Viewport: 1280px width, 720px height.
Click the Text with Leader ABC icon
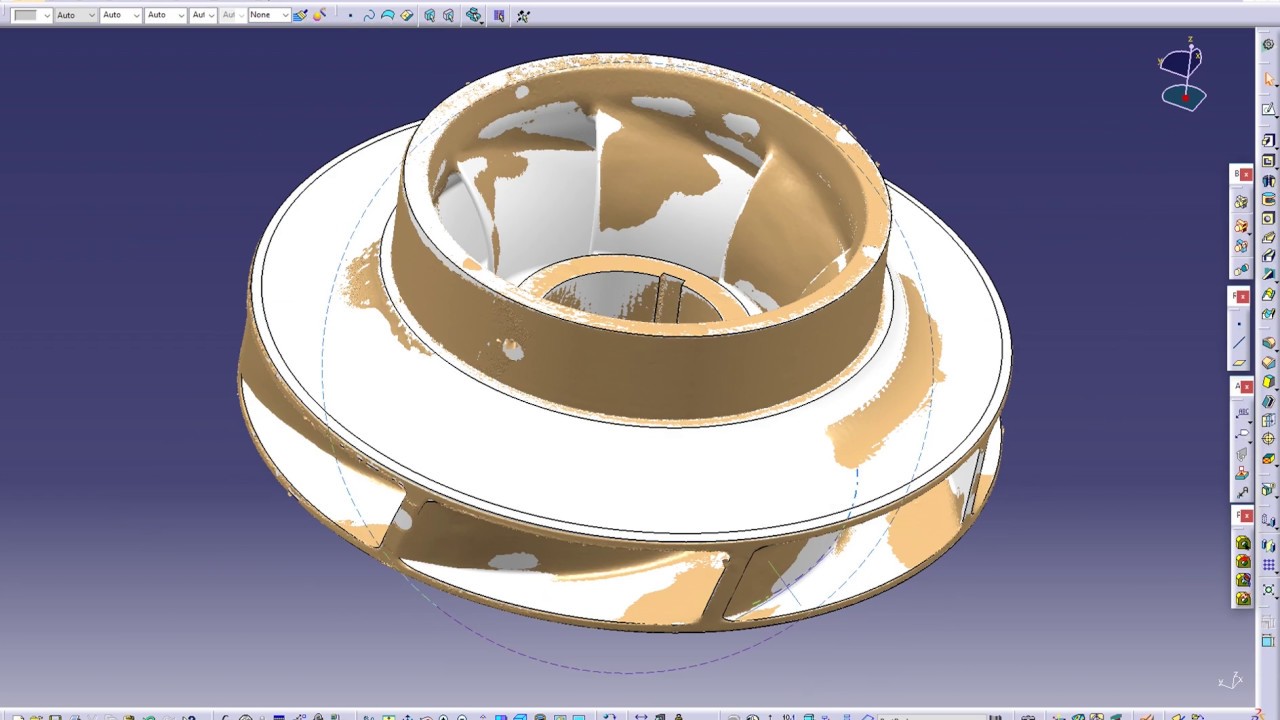(x=1240, y=412)
